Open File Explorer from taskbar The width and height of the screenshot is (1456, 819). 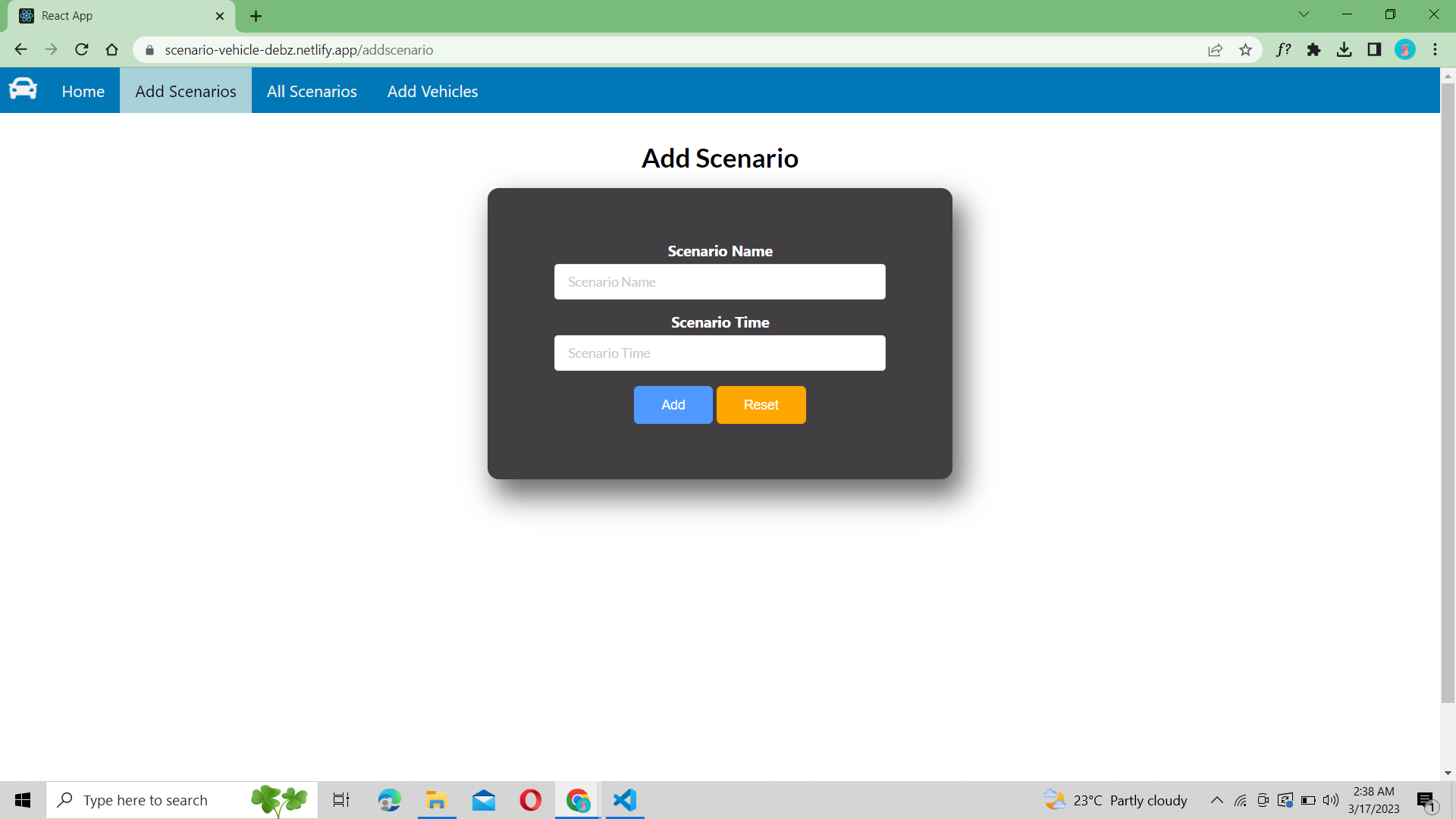[x=436, y=800]
